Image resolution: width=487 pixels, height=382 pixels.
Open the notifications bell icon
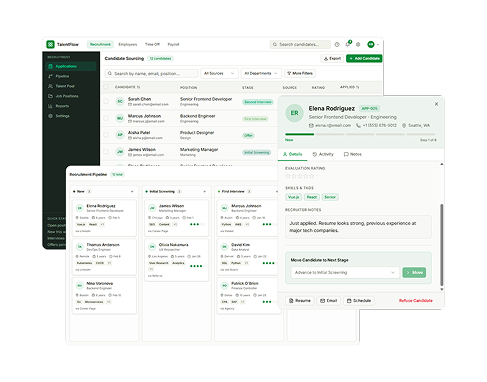348,44
